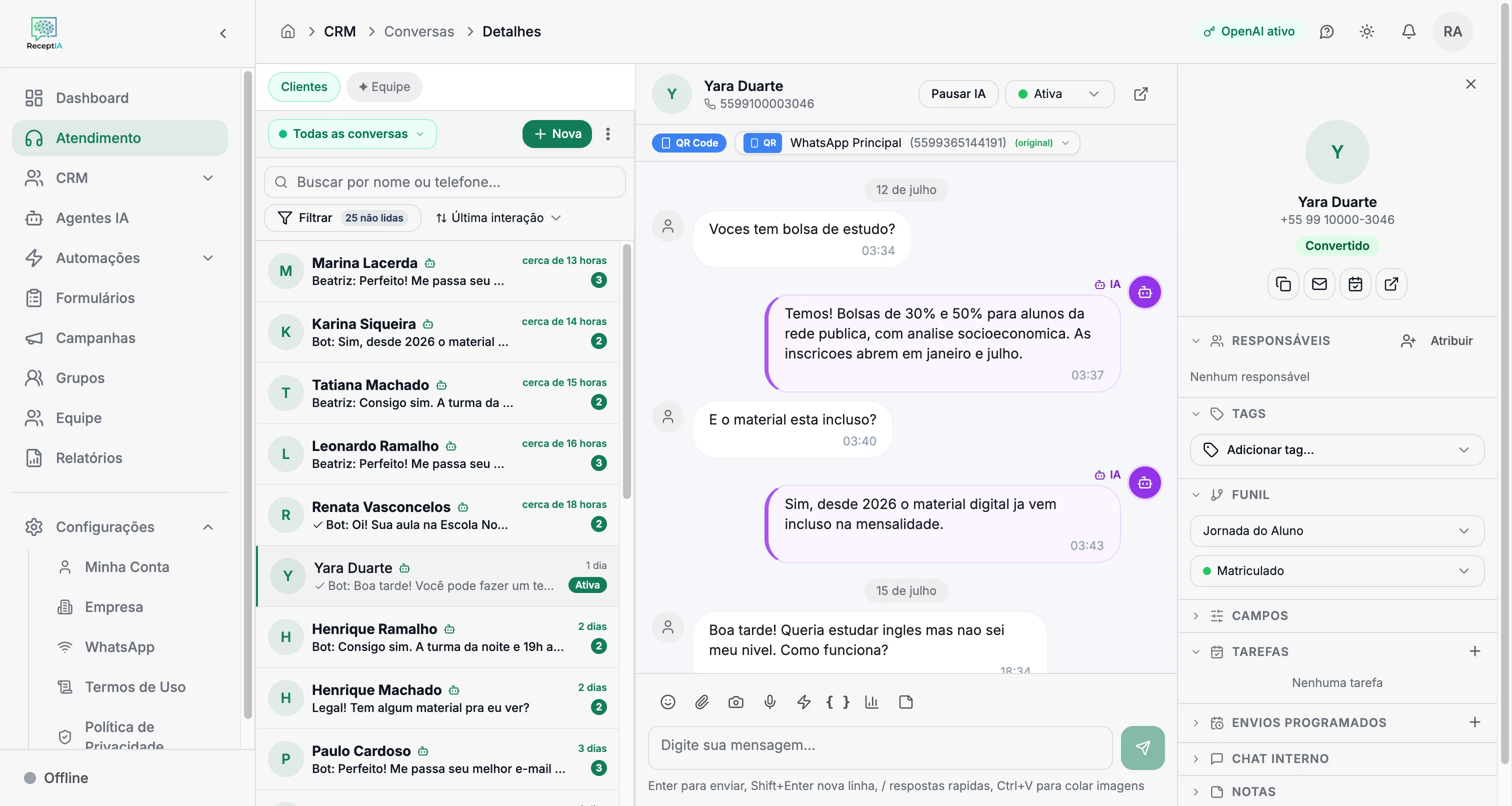Open the Matriculado stage dropdown
1512x806 pixels.
1336,570
